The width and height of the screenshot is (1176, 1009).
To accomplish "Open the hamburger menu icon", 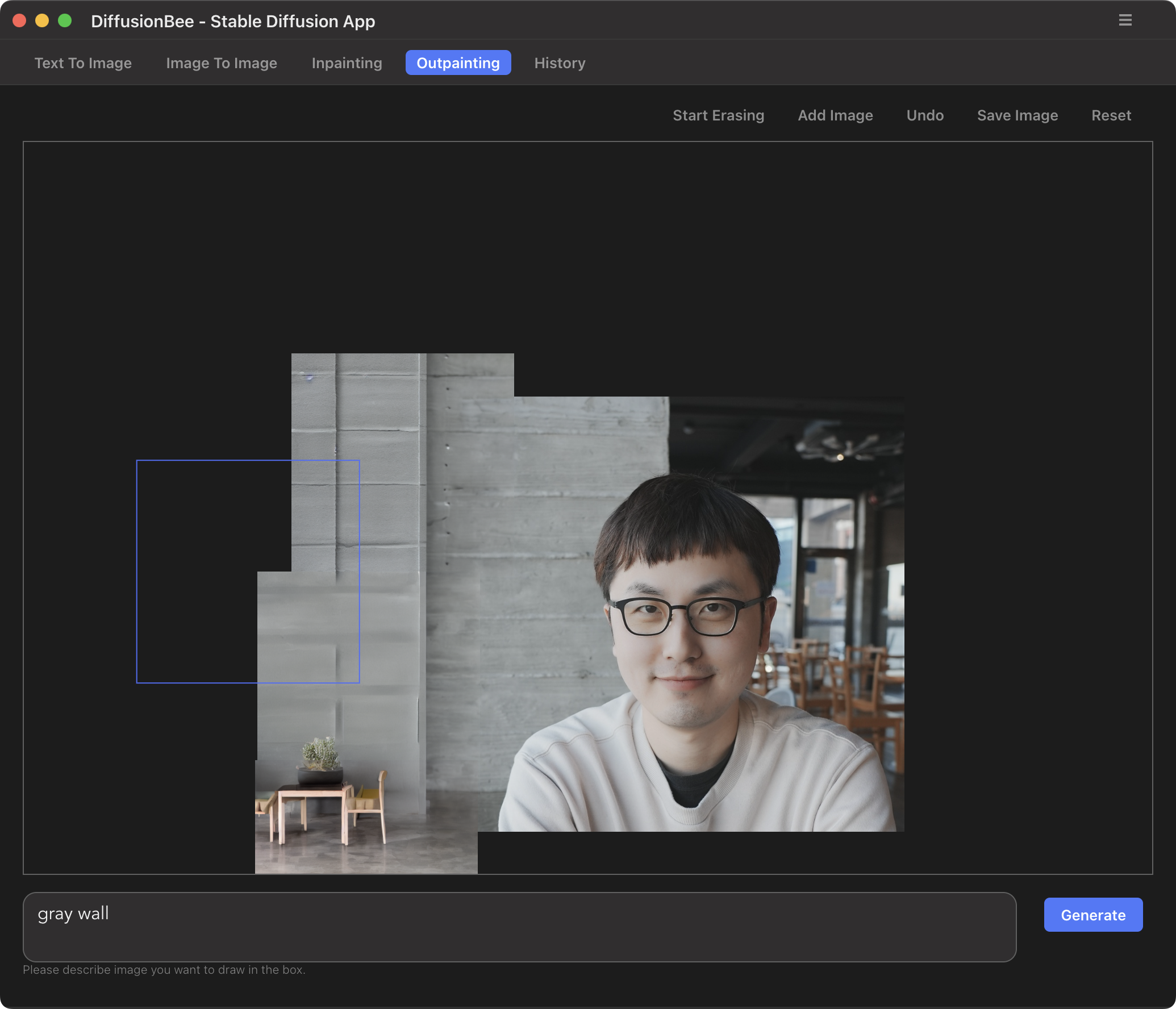I will [1125, 20].
